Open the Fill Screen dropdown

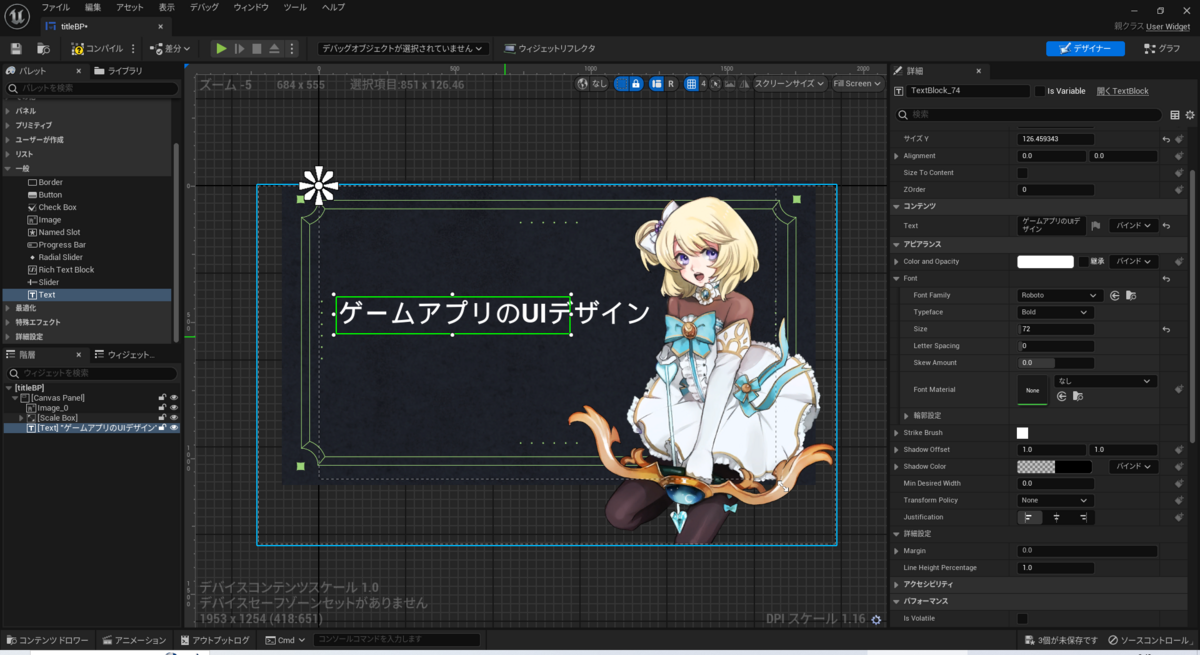pyautogui.click(x=857, y=84)
